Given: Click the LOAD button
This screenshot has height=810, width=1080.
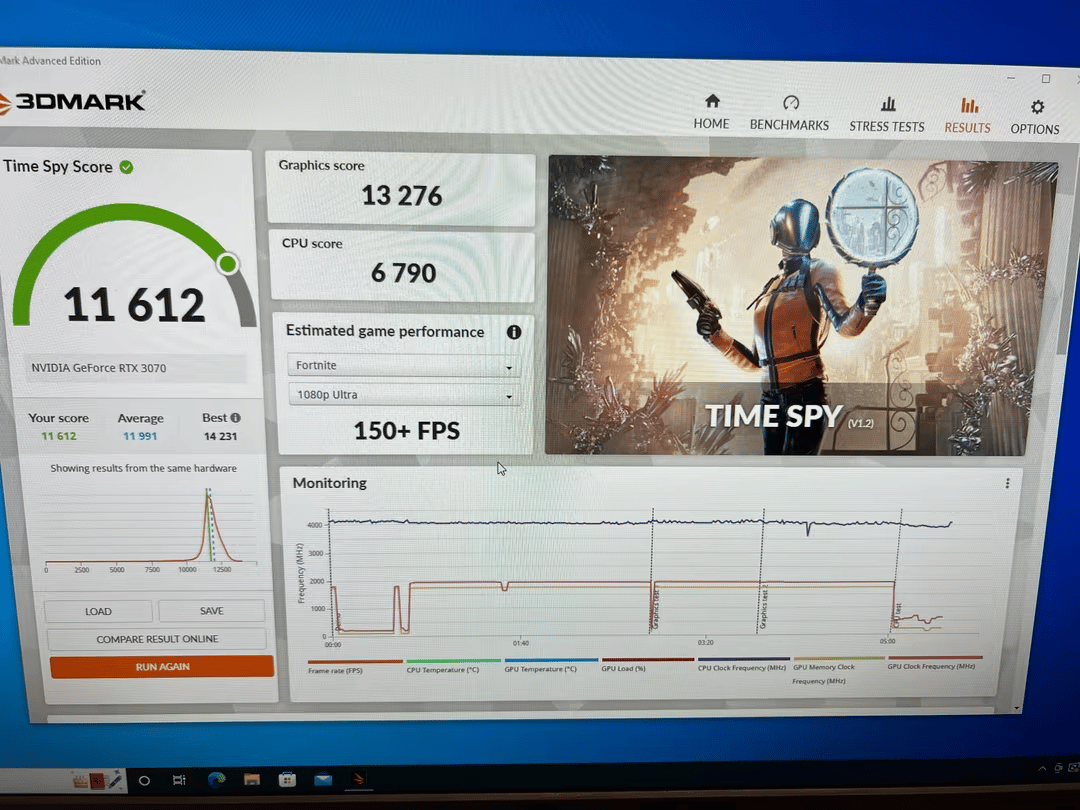Looking at the screenshot, I should coord(98,612).
